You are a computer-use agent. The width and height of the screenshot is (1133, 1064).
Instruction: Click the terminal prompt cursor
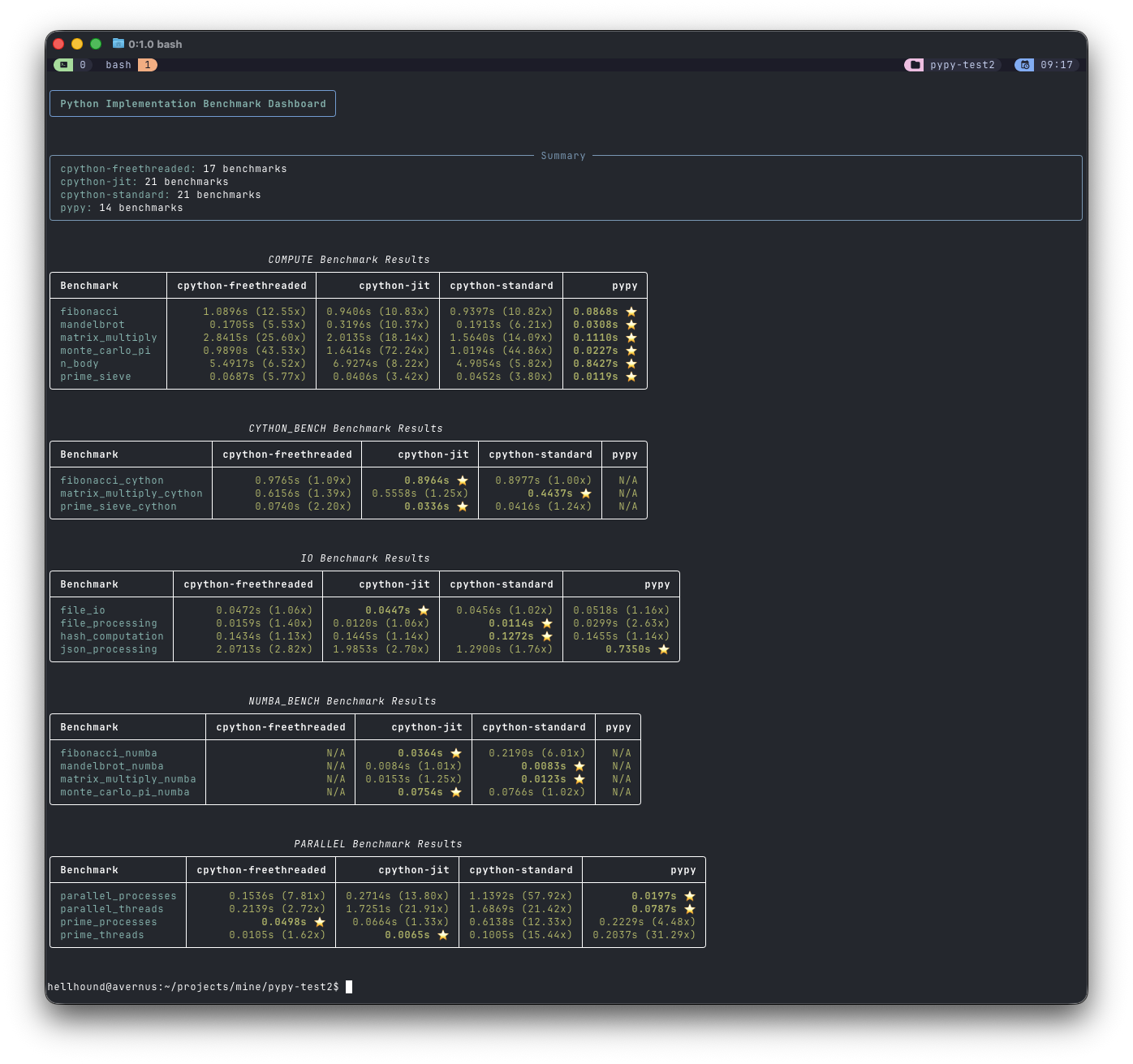[349, 987]
